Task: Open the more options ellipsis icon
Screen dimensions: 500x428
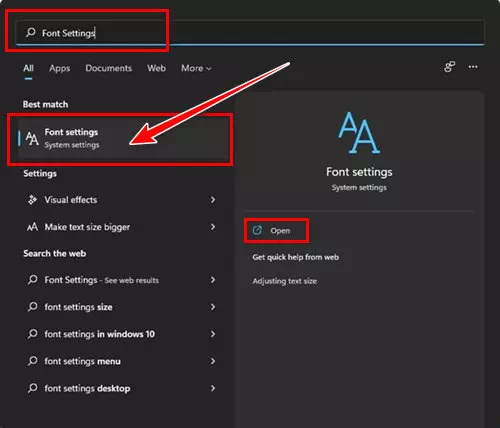Action: click(473, 67)
